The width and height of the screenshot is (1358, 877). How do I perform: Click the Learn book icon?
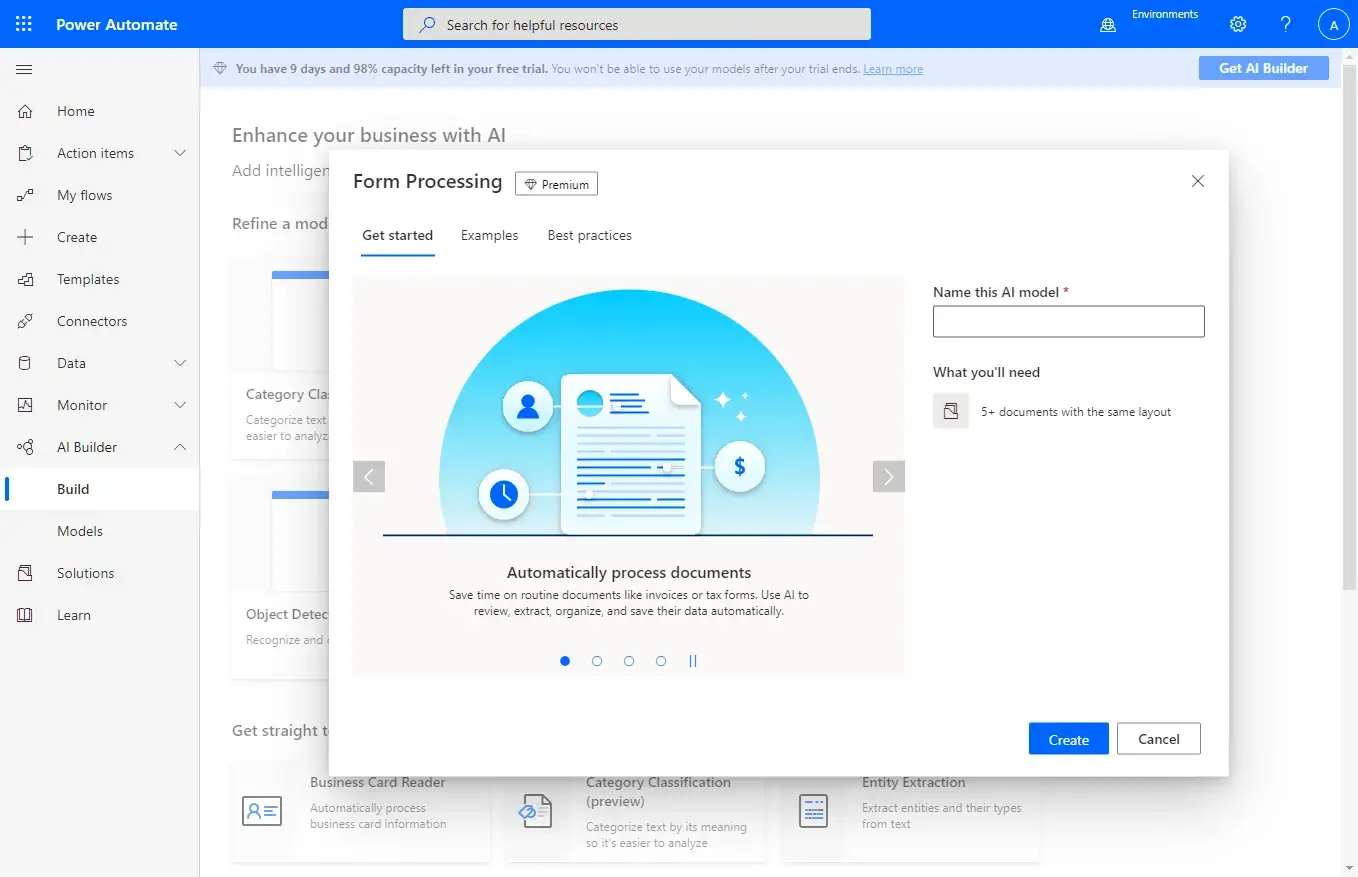pyautogui.click(x=26, y=615)
